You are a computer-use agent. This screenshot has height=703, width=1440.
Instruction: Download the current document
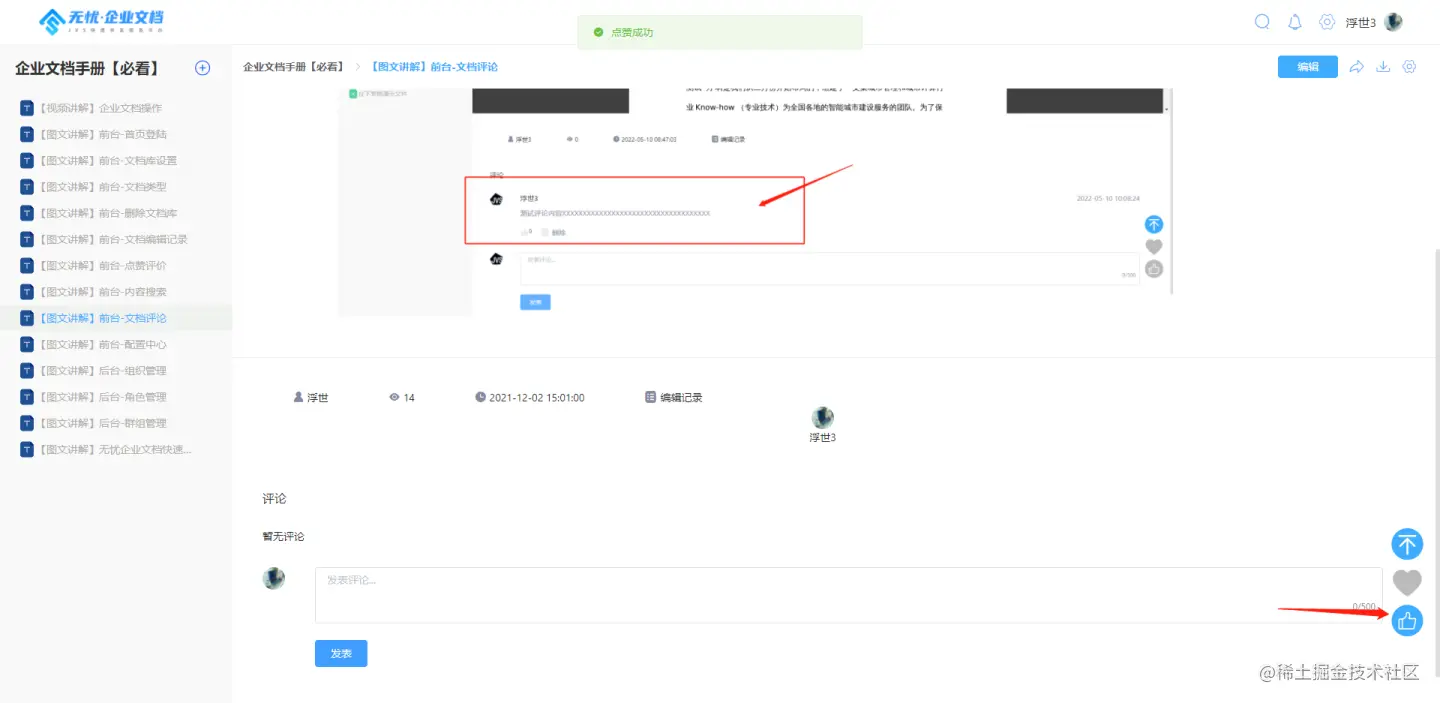[1383, 67]
